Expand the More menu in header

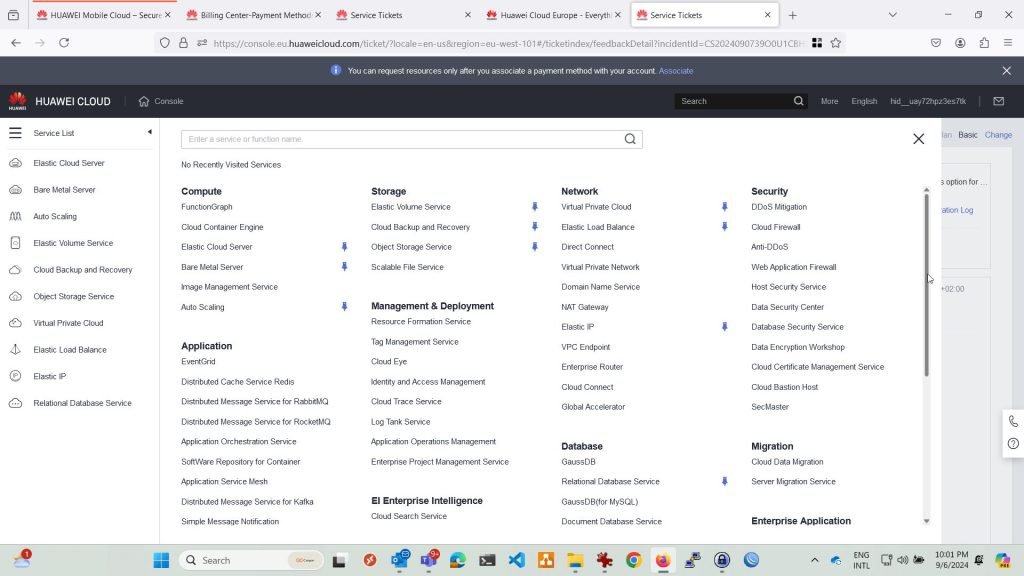tap(829, 101)
